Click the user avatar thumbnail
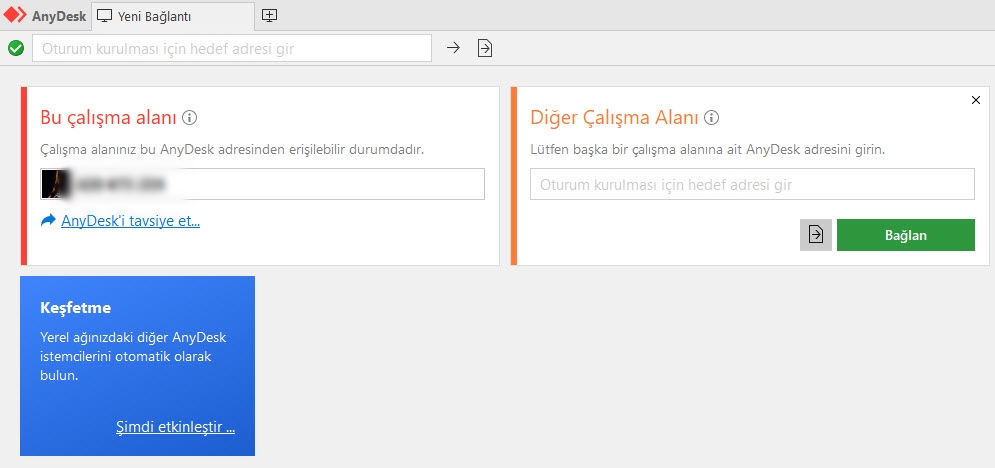The height and width of the screenshot is (468, 995). (53, 184)
